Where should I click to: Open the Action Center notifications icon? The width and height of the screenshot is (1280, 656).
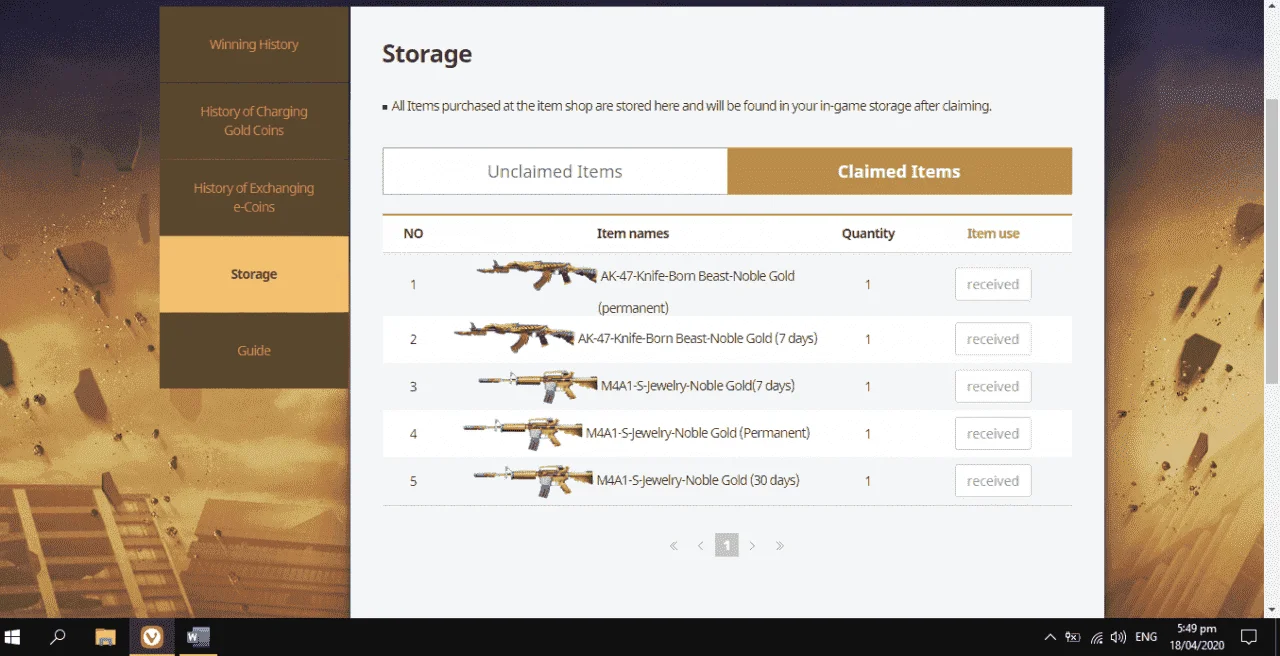(x=1249, y=637)
